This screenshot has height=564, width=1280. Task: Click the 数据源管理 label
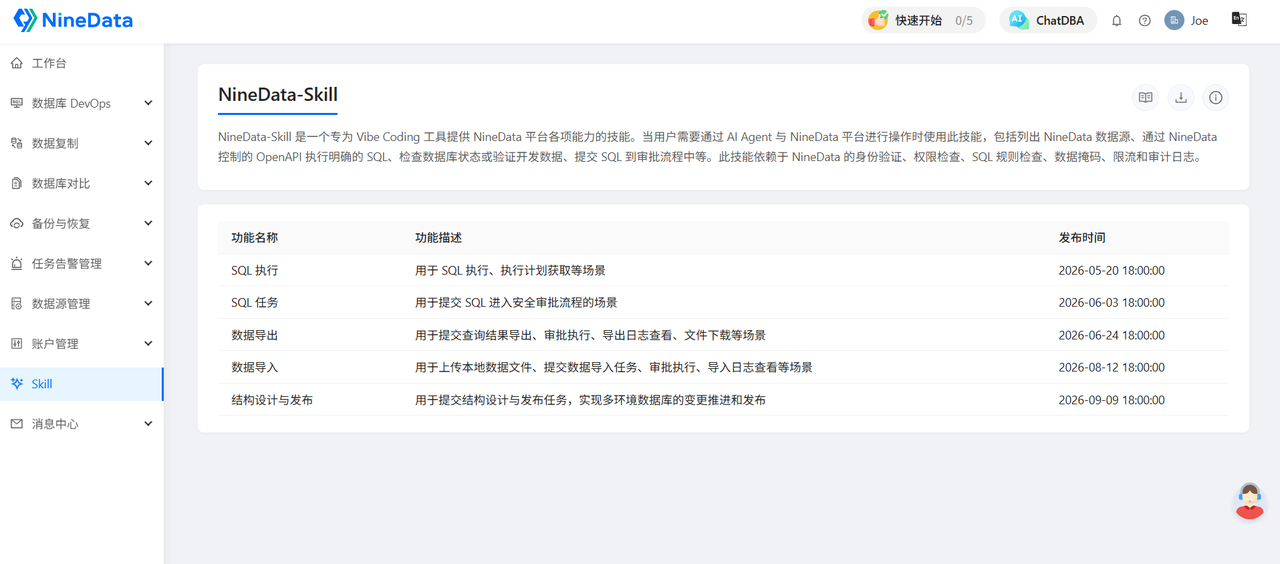[61, 303]
